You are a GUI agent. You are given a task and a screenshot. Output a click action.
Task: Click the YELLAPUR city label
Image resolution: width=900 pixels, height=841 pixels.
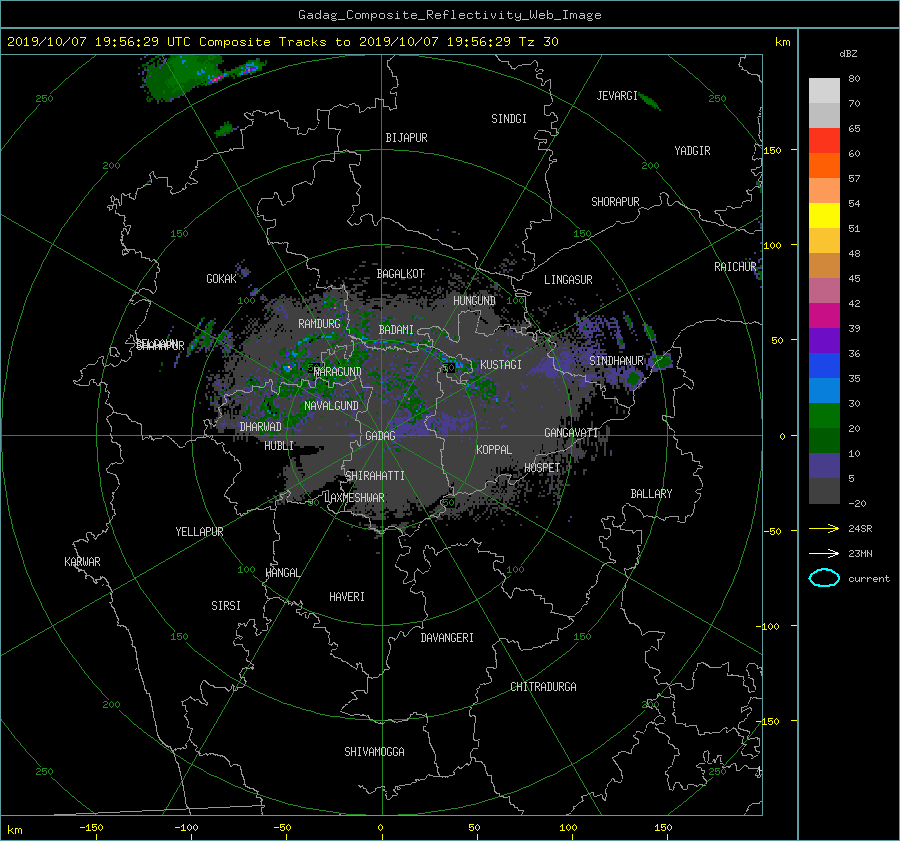coord(199,532)
